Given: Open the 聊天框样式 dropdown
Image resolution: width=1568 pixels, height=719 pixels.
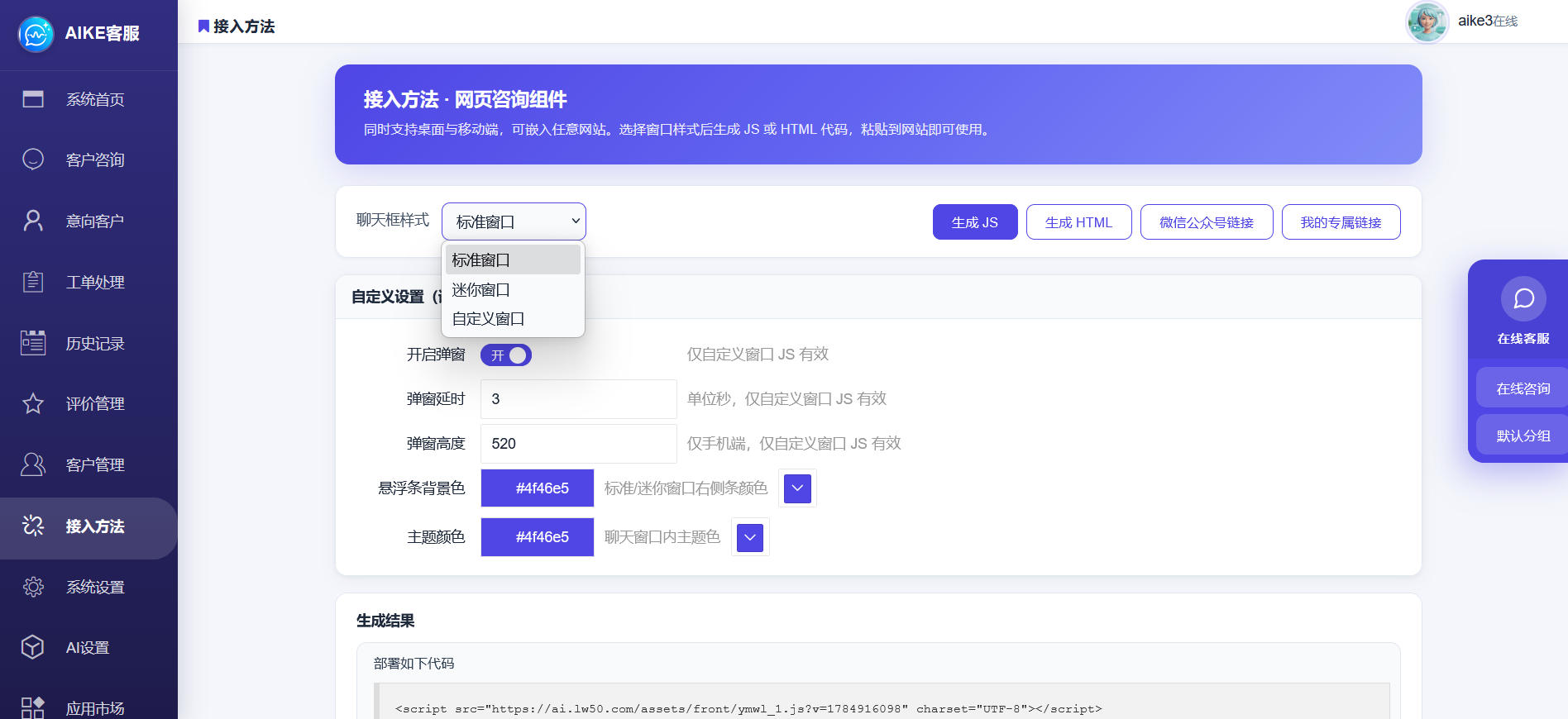Looking at the screenshot, I should click(514, 221).
